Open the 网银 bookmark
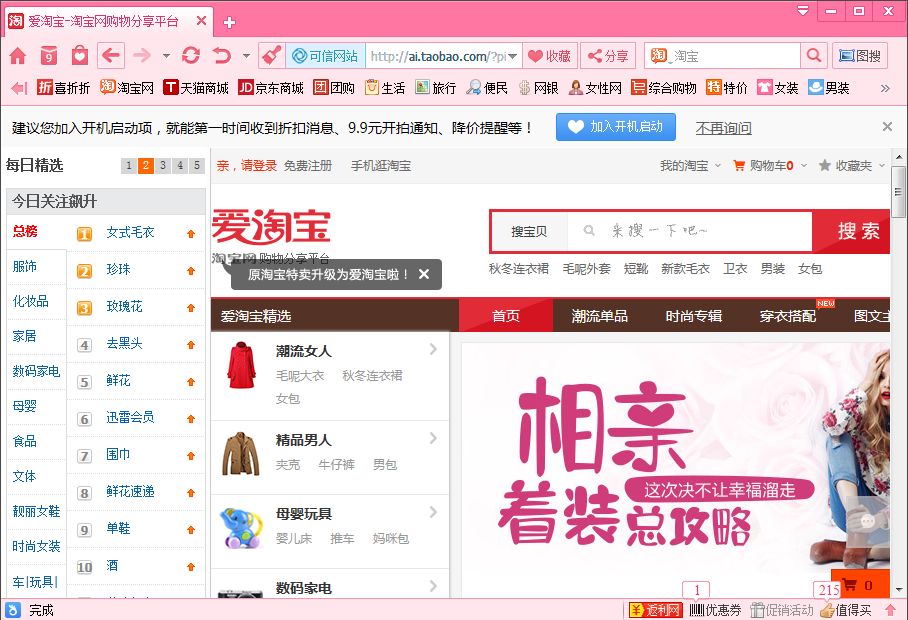Screen dimensions: 908x620 (539, 87)
